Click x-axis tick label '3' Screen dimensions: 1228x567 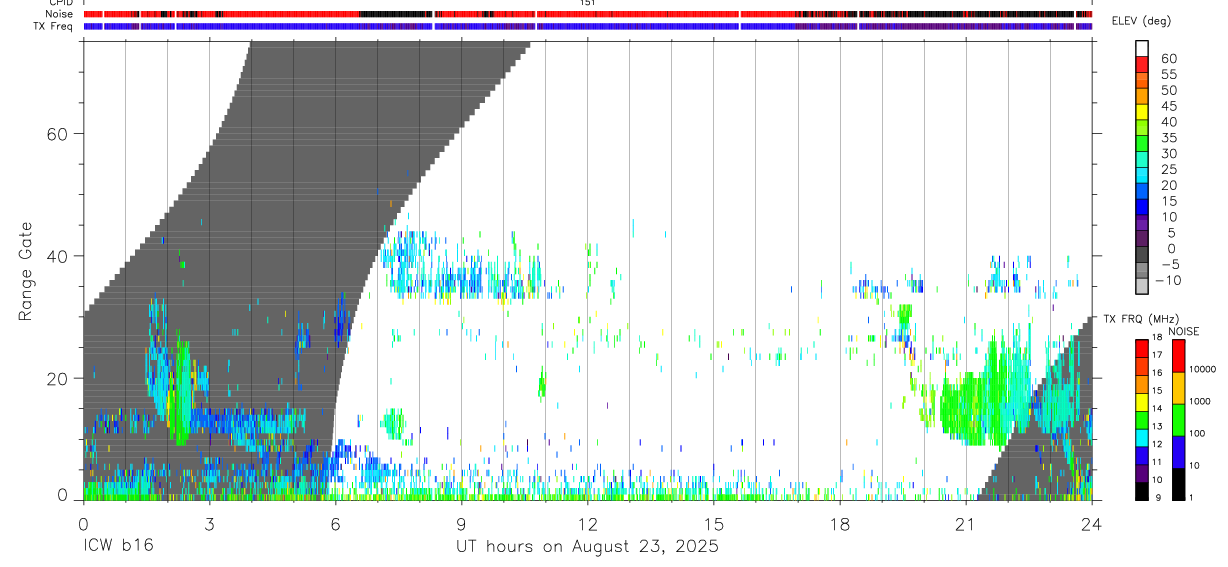[209, 524]
